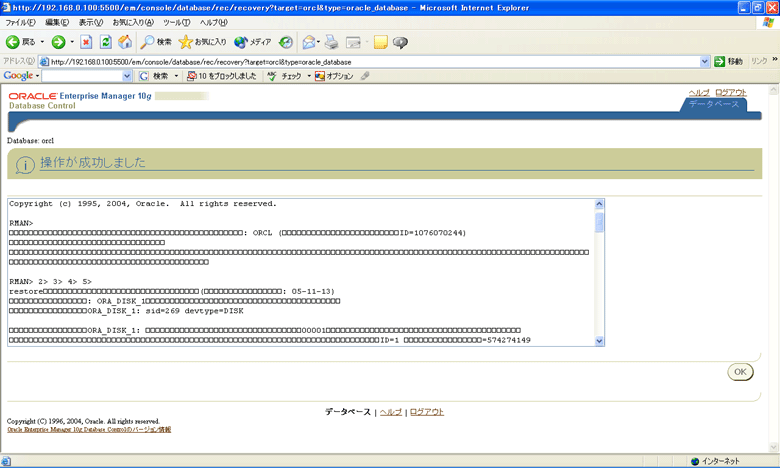Click the highlighter pen icon in Google toolbar
Image resolution: width=780 pixels, height=468 pixels.
[365, 76]
